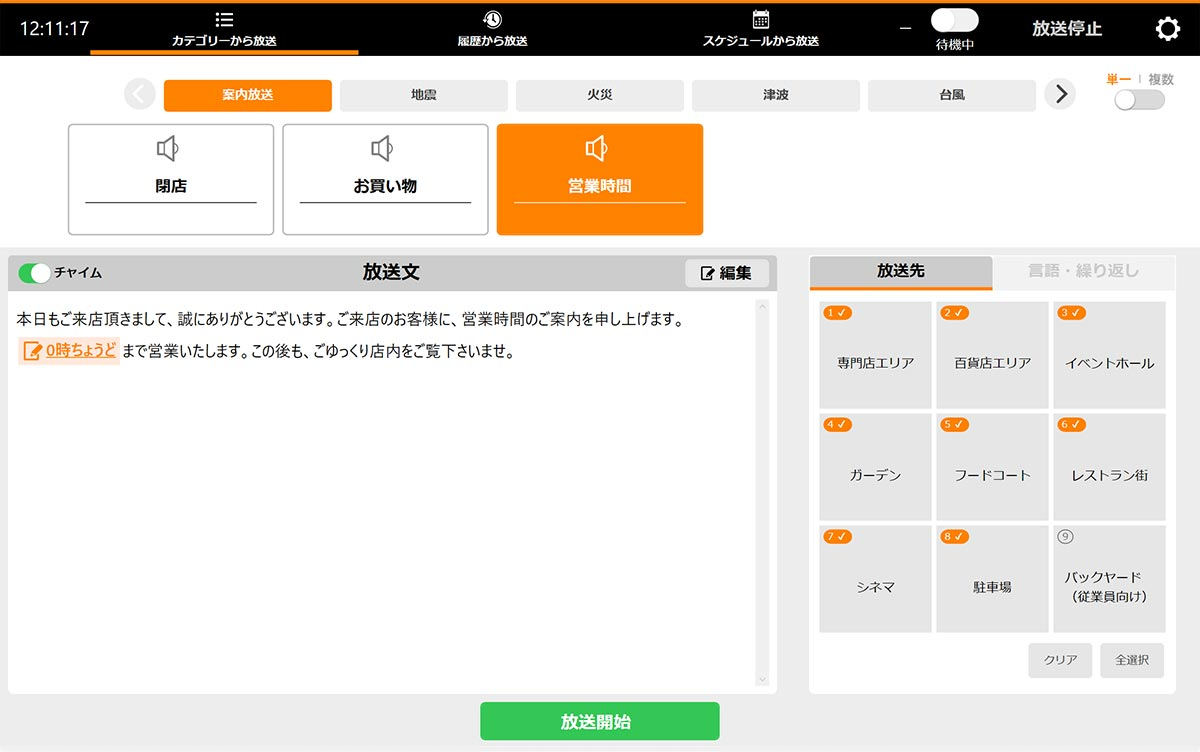Switch to the 言語・繰り返し tab
Image resolution: width=1200 pixels, height=752 pixels.
pyautogui.click(x=1083, y=271)
